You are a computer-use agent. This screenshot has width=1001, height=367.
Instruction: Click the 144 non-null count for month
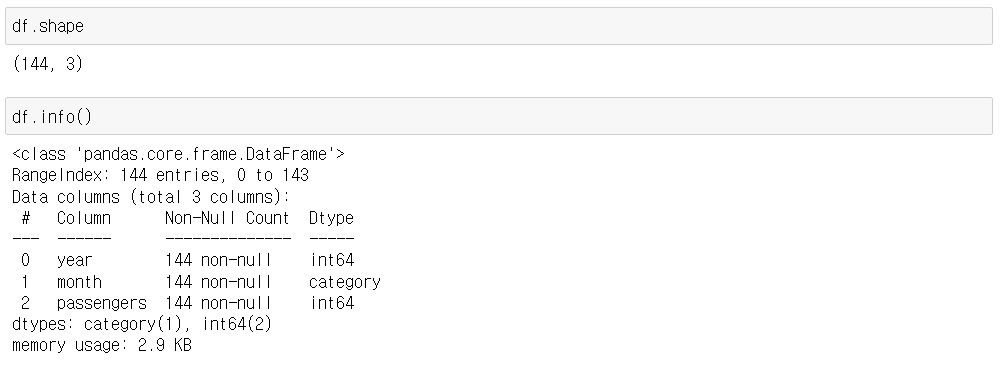pos(218,281)
